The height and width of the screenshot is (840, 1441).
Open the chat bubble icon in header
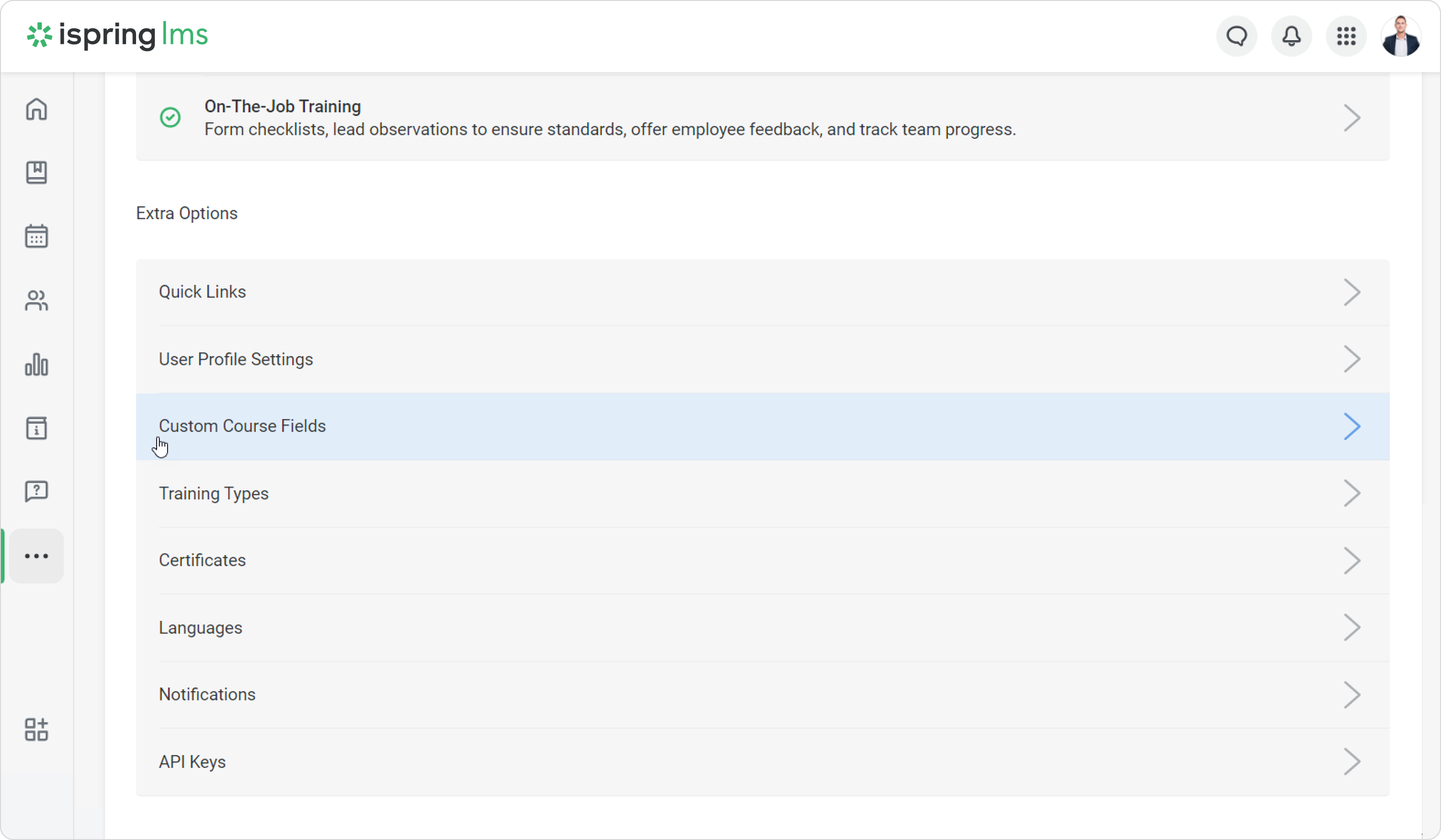coord(1236,36)
